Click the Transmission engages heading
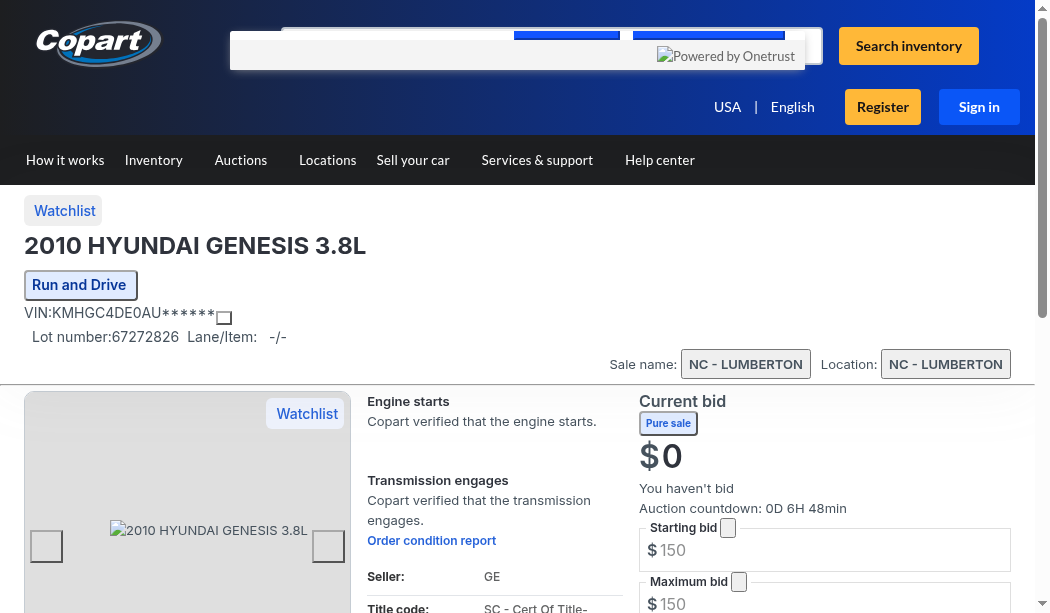This screenshot has height=613, width=1050. 437,481
